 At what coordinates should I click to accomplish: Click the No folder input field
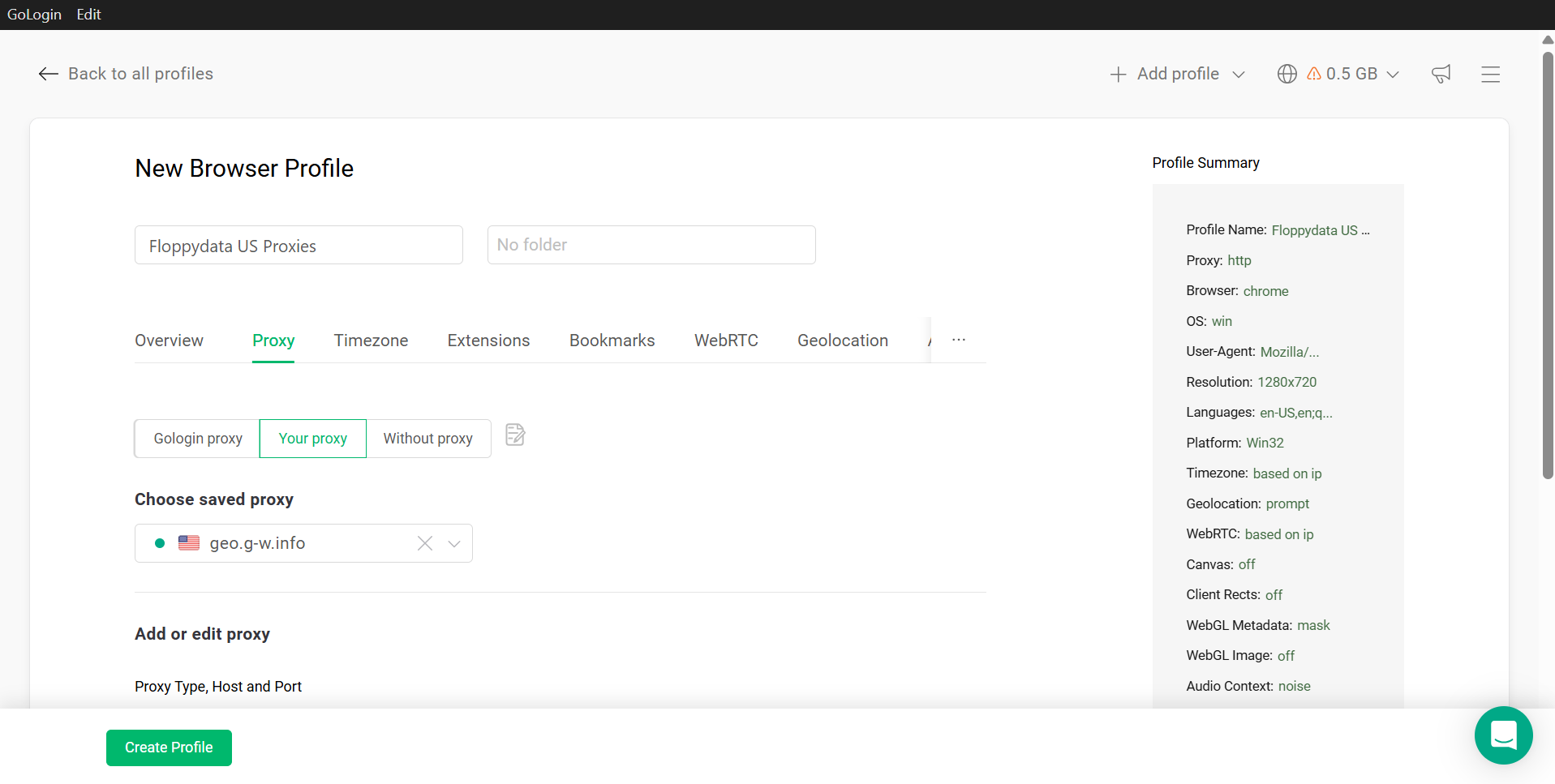(x=651, y=245)
